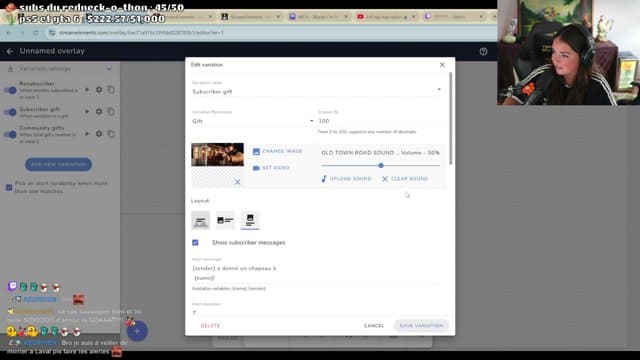Go back using the arrow beside Unnamed overlay

(10, 51)
